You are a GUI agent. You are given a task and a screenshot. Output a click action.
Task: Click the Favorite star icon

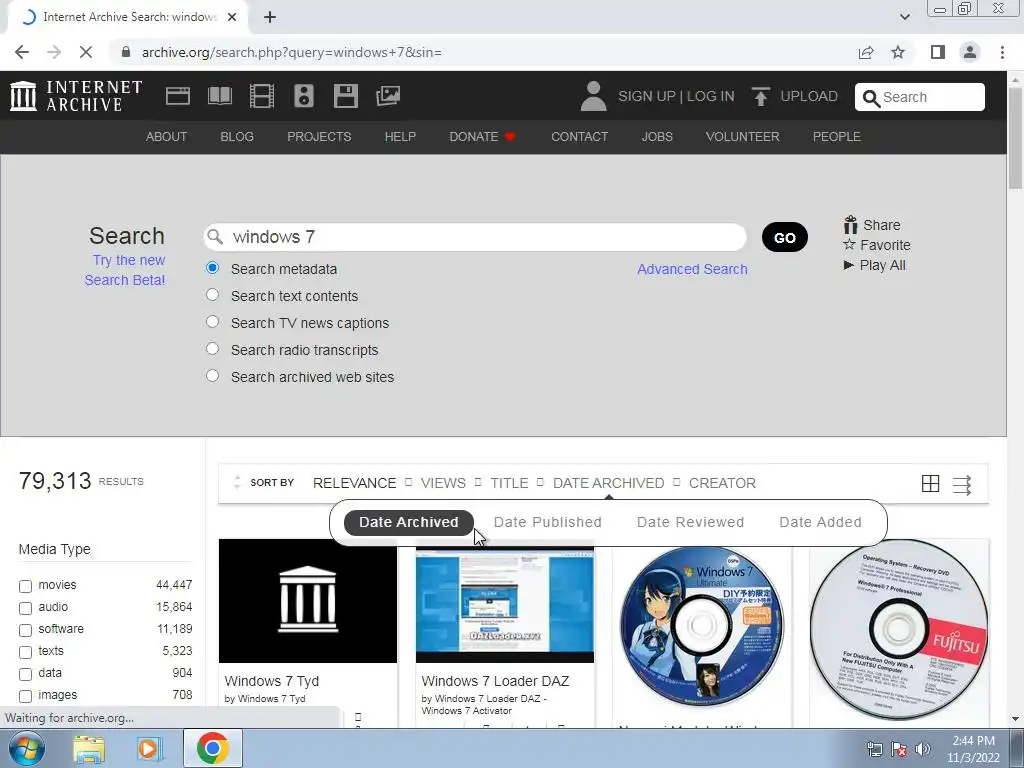click(x=849, y=244)
